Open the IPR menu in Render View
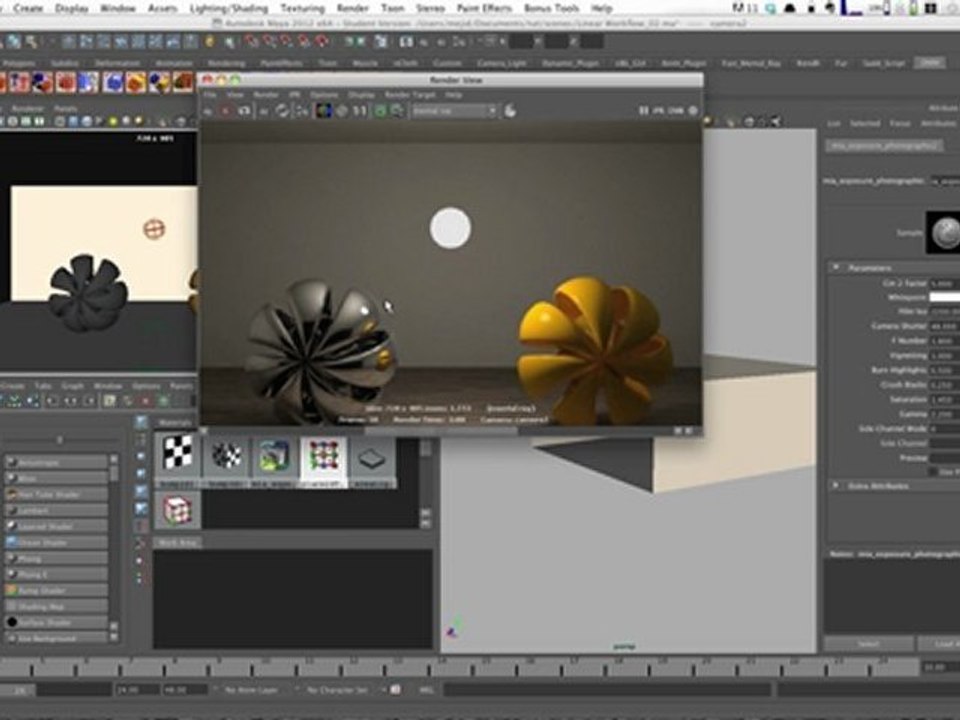The height and width of the screenshot is (720, 960). 294,95
